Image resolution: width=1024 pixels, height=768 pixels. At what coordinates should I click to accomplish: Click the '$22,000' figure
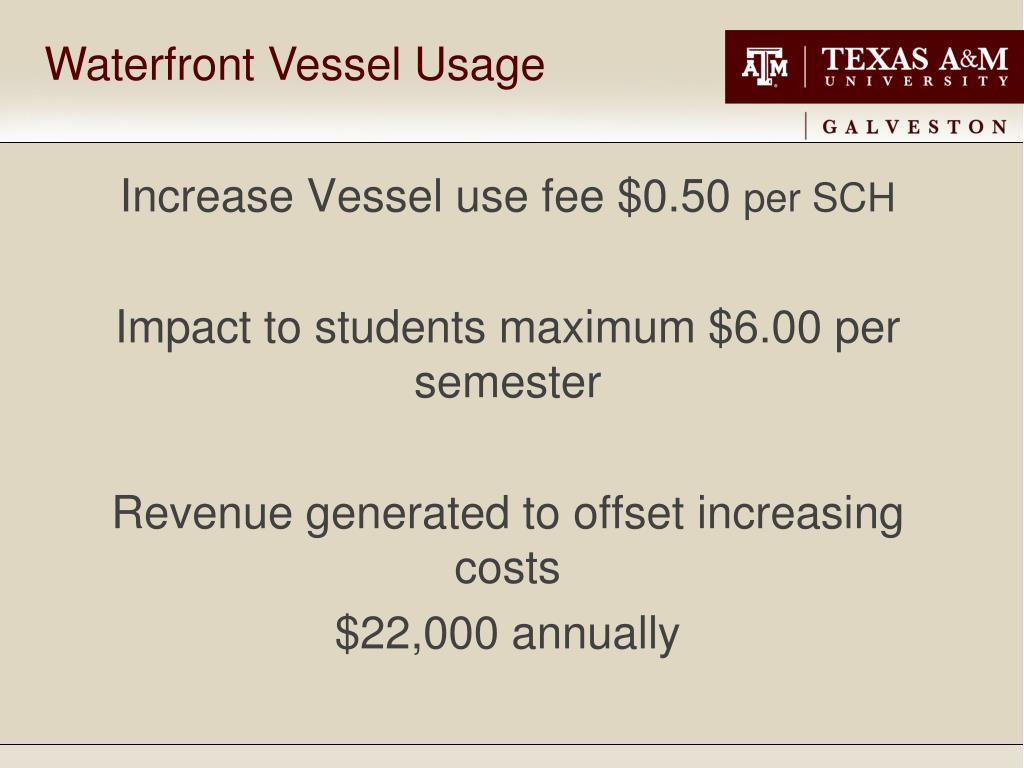click(x=416, y=633)
